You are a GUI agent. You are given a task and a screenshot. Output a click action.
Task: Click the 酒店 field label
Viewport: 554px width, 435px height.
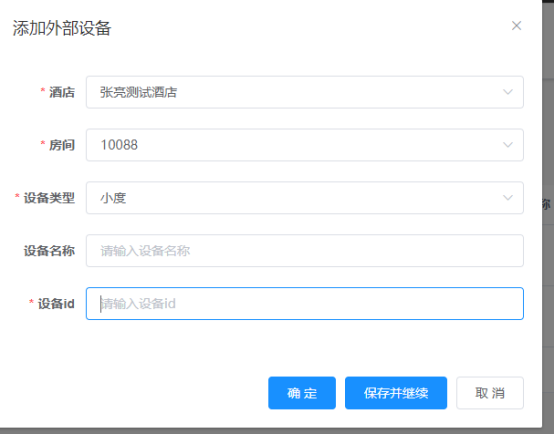coord(62,92)
